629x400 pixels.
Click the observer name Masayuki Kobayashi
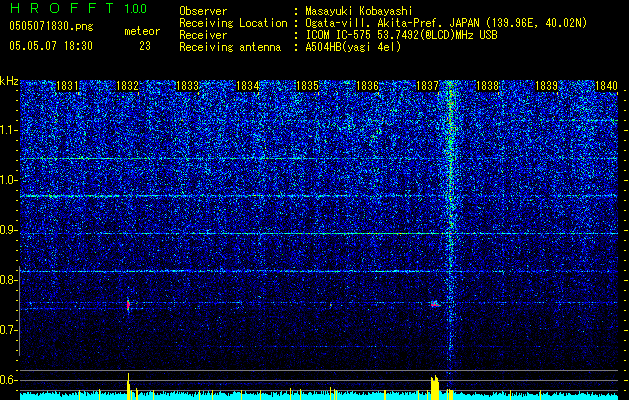(x=359, y=12)
